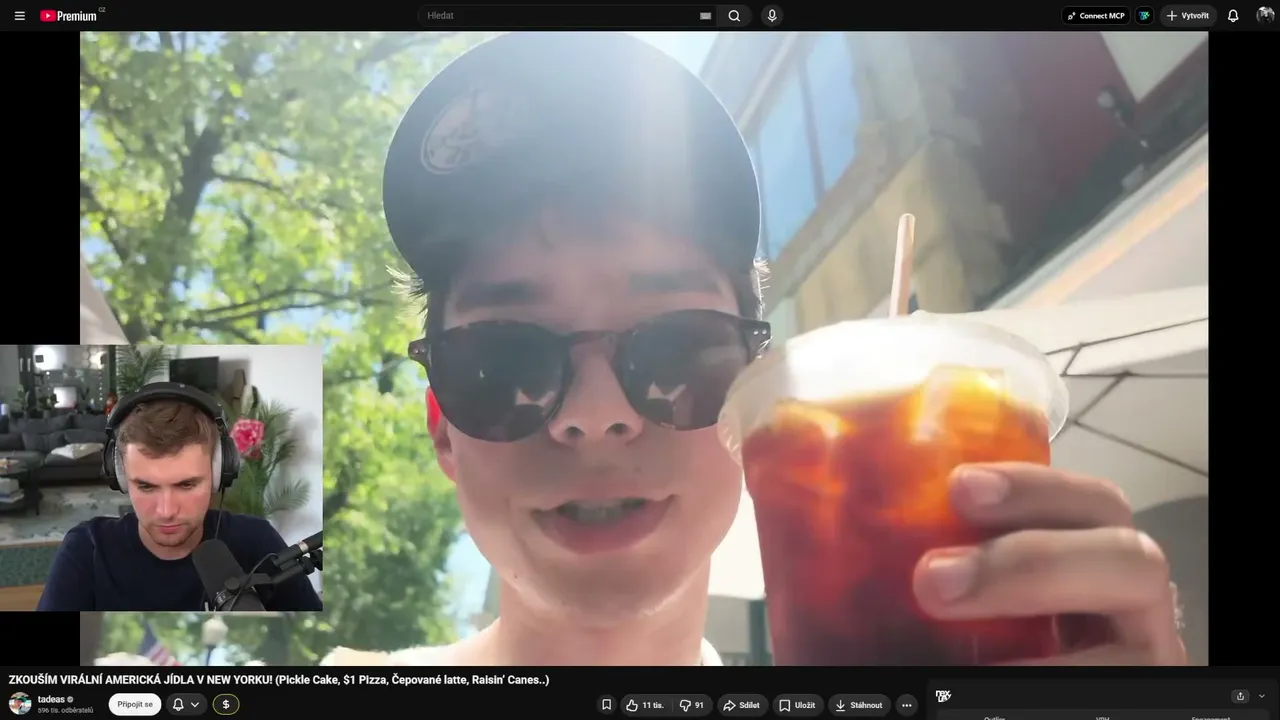1280x720 pixels.
Task: Click the Připojit se join button
Action: tap(135, 704)
